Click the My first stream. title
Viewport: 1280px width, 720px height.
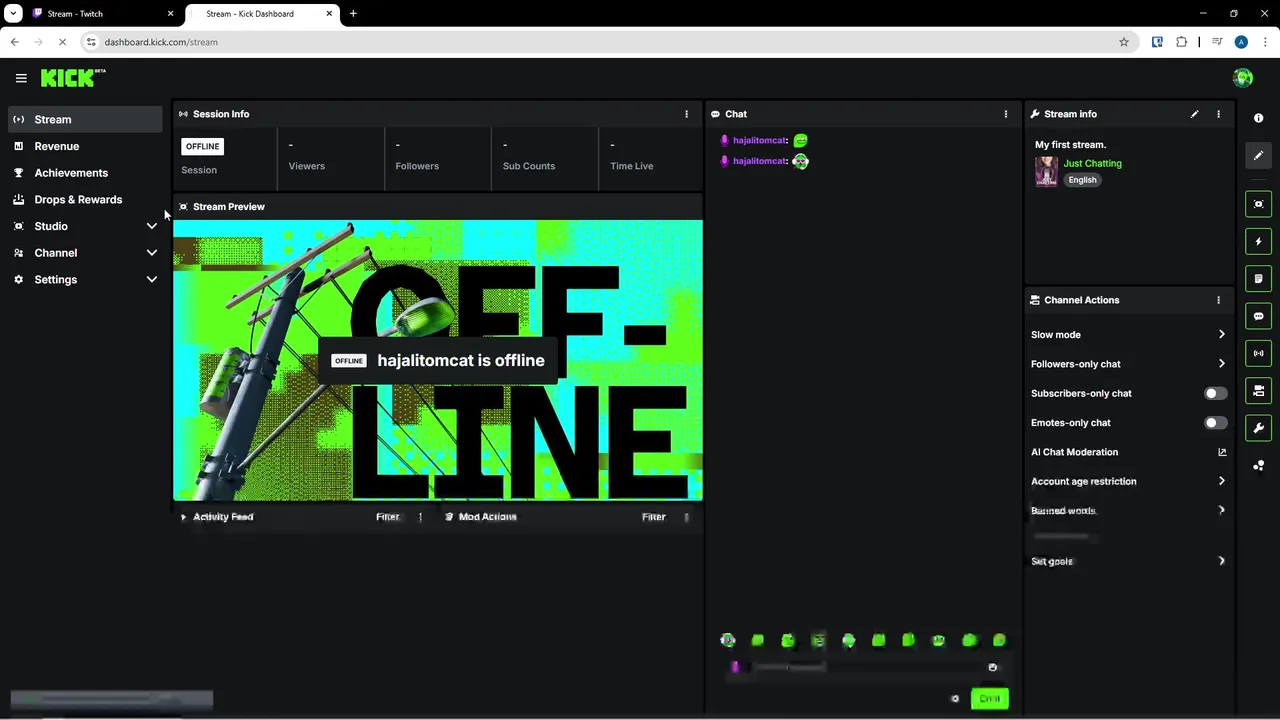(1070, 145)
